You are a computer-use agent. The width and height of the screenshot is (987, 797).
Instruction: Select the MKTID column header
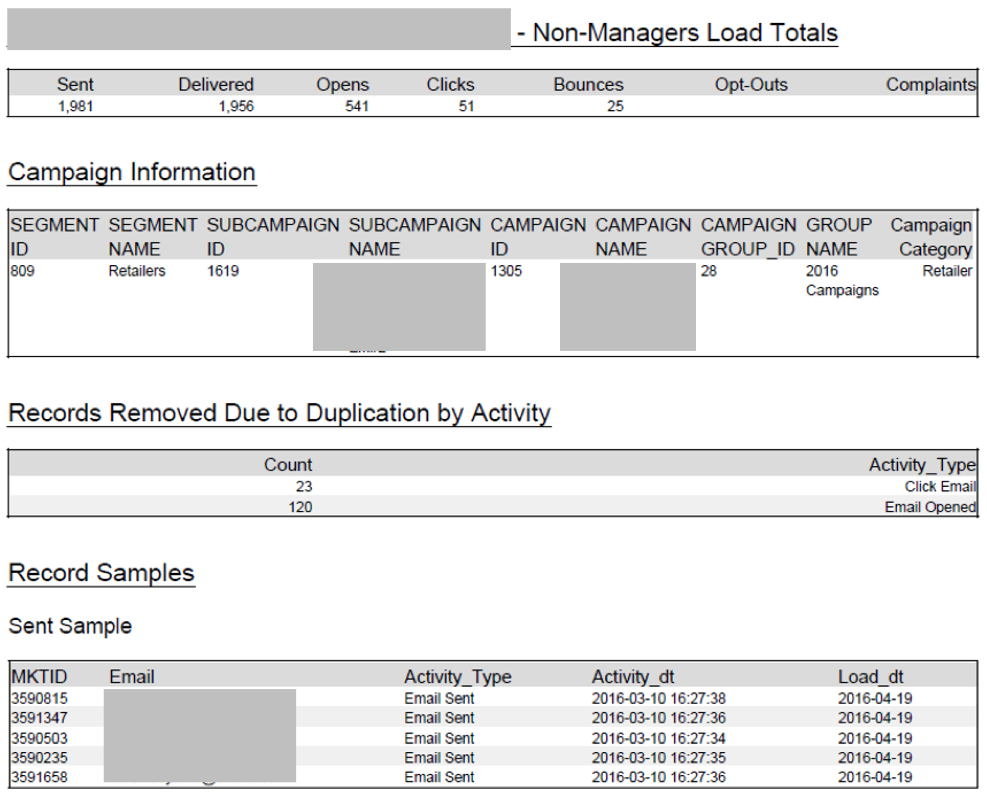pos(39,677)
